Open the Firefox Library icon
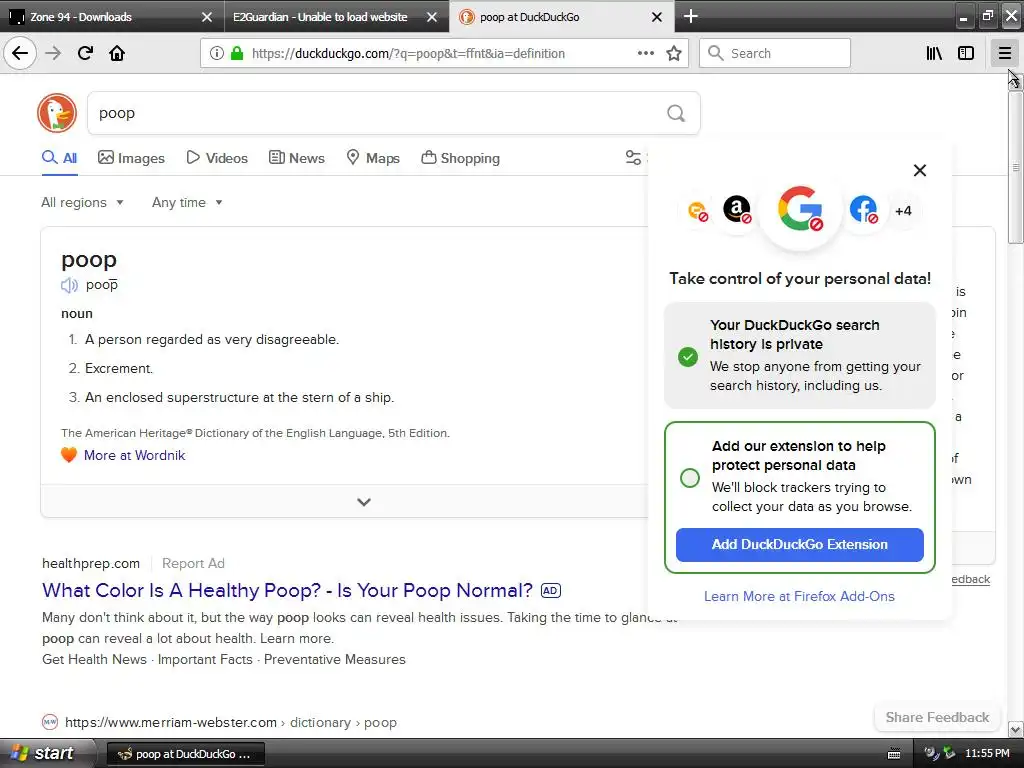Image resolution: width=1024 pixels, height=768 pixels. pos(934,53)
